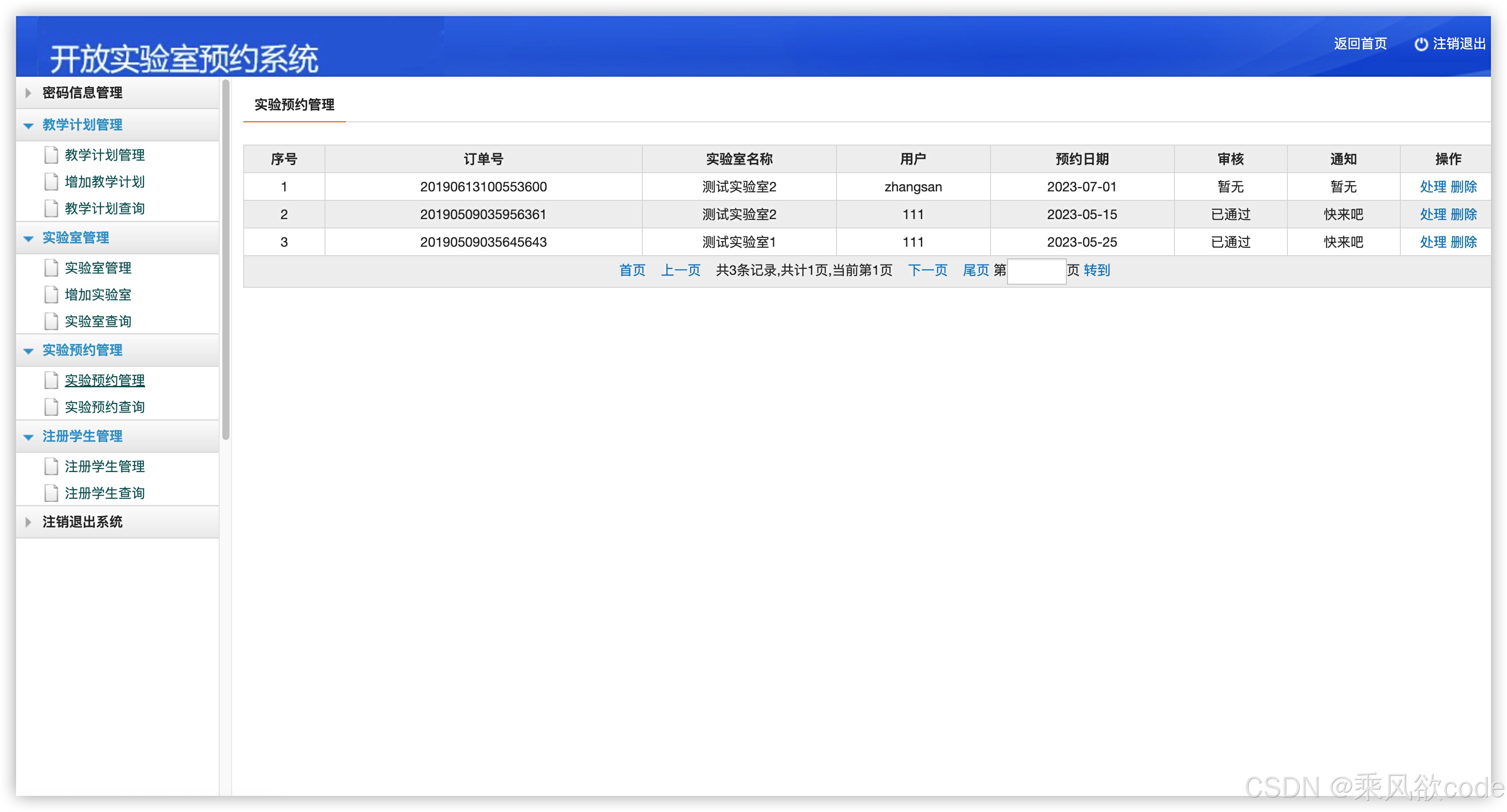Click the 注册学生管理 document icon
Viewport: 1507px width, 812px height.
tap(51, 467)
